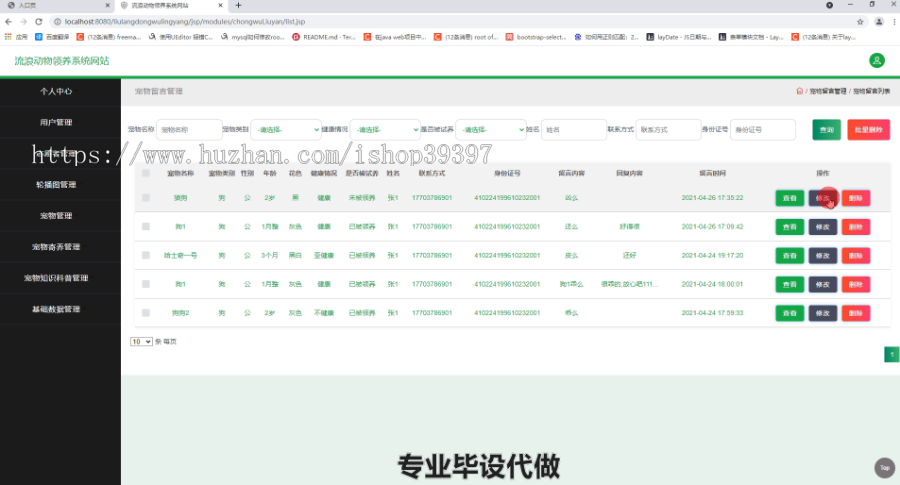Open the 应用 apps bookmark icon
900x485 pixels.
coord(16,37)
